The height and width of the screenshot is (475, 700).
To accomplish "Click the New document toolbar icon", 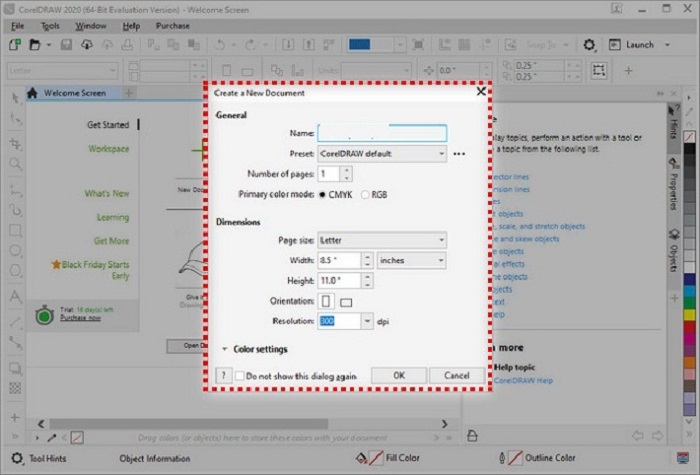I will pos(15,44).
